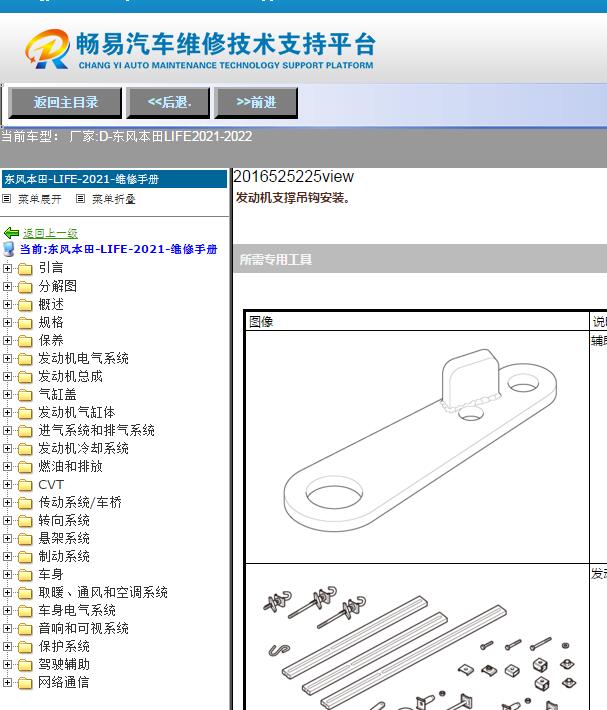Viewport: 607px width, 710px height.
Task: Expand the 分解图 tree node
Action: click(7, 286)
